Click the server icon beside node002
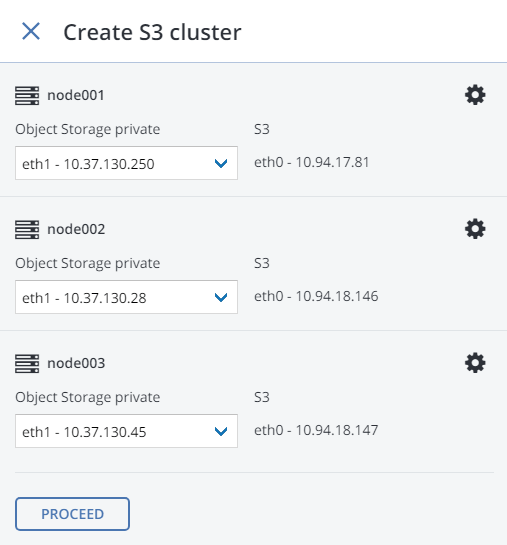 (27, 230)
